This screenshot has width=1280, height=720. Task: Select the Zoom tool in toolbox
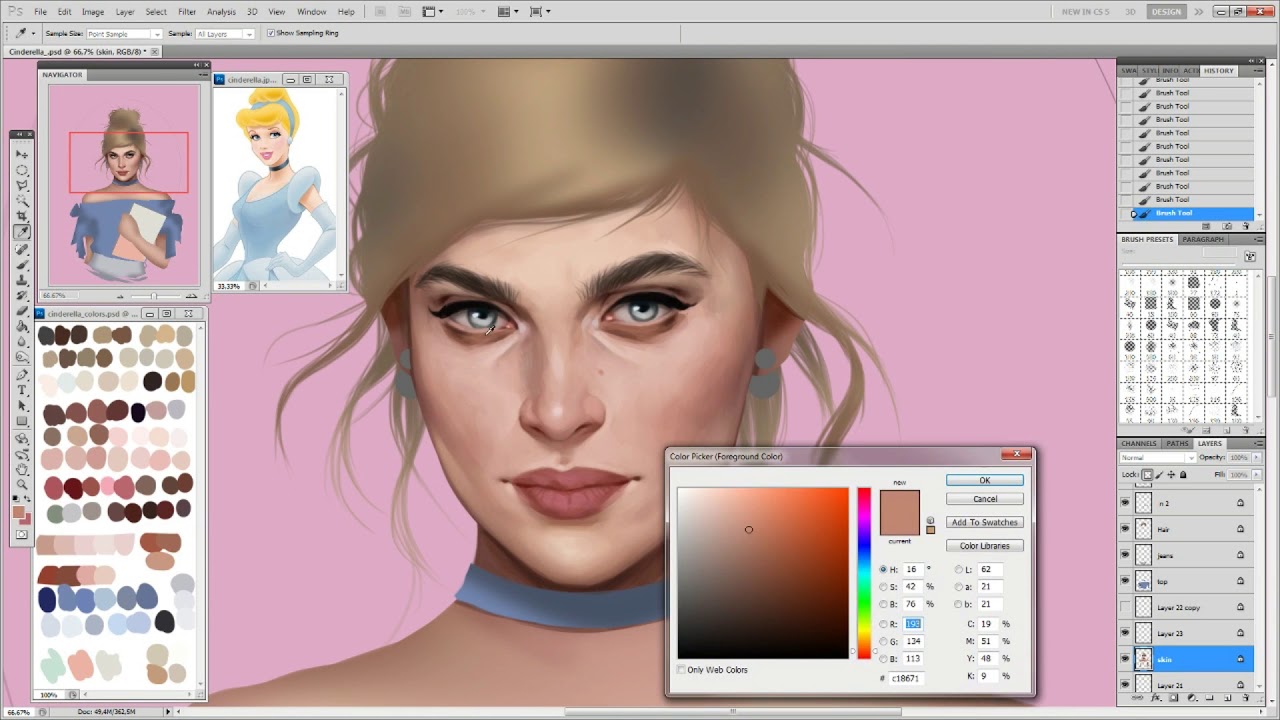(x=21, y=484)
